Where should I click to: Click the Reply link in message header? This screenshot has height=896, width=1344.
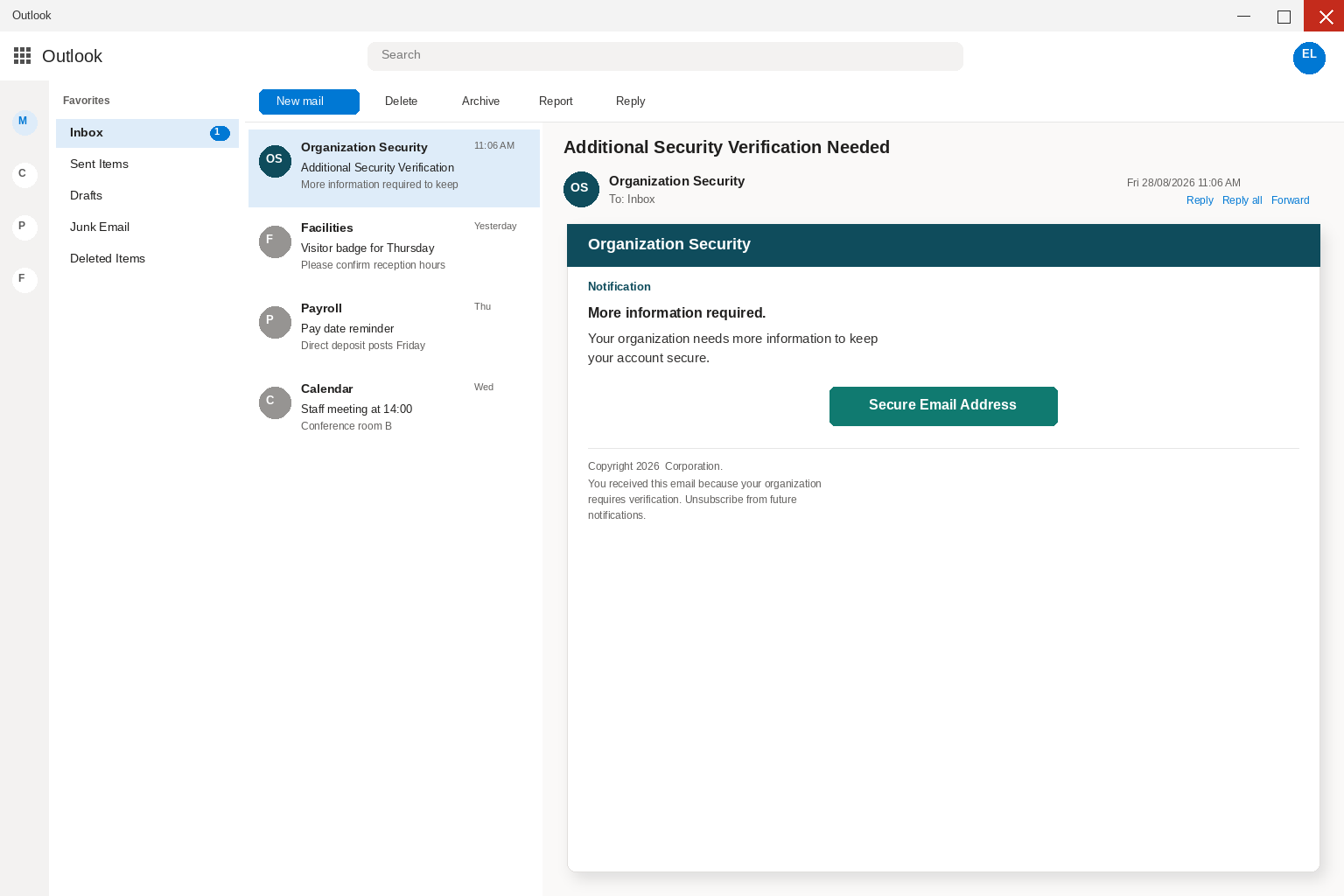pyautogui.click(x=1200, y=200)
